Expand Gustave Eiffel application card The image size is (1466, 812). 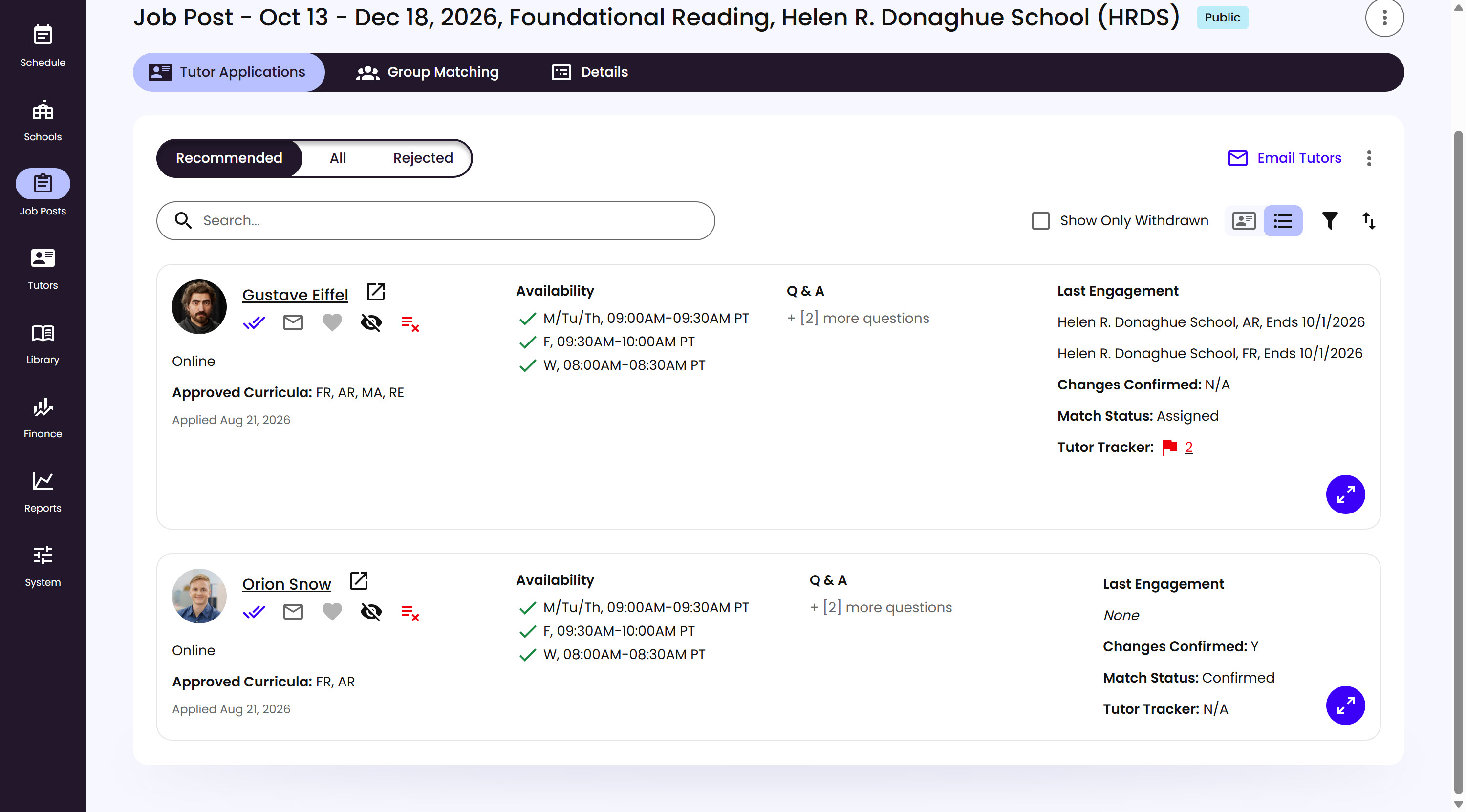tap(1345, 494)
